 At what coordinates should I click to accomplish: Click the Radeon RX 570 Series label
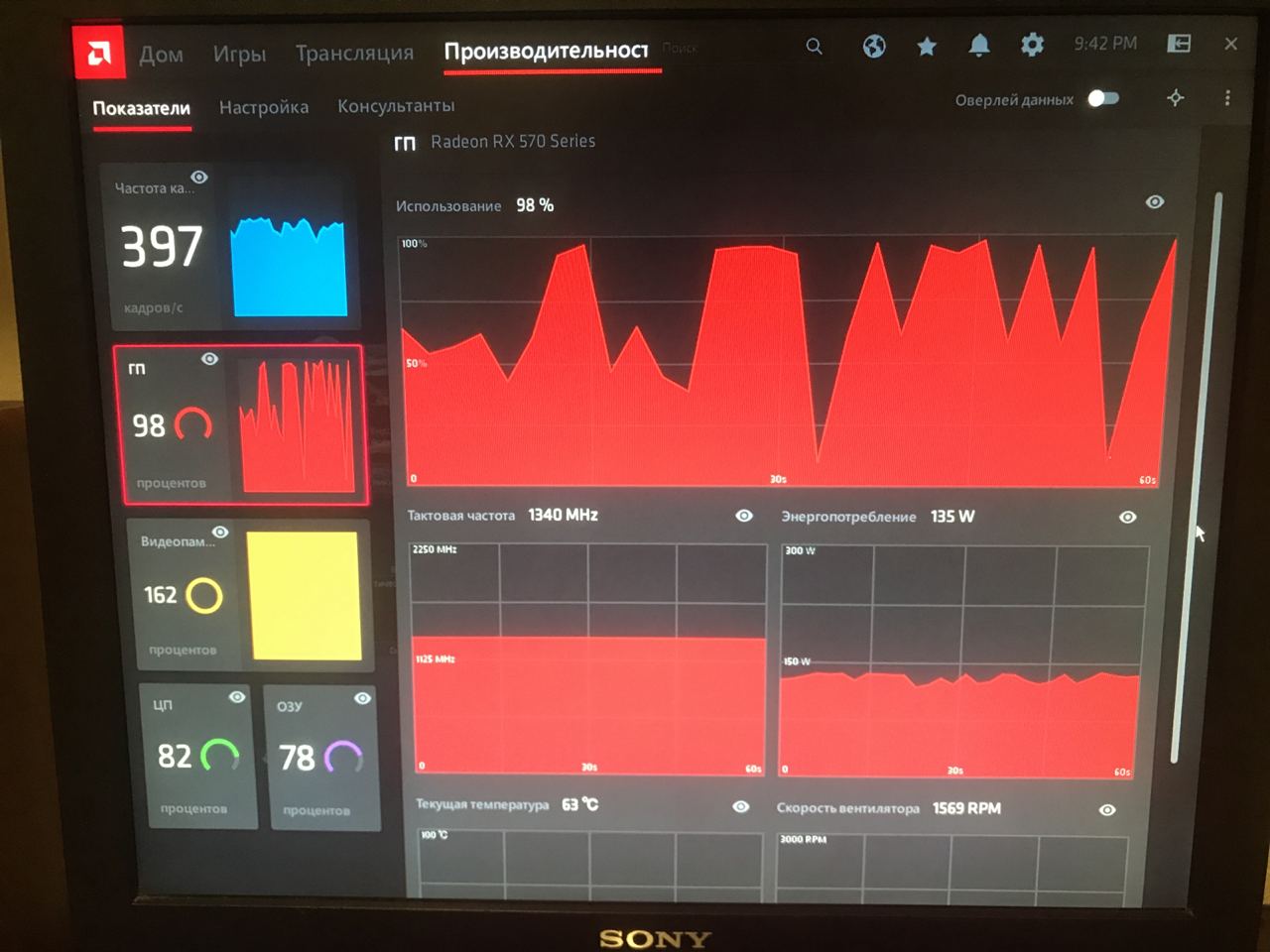(x=513, y=142)
